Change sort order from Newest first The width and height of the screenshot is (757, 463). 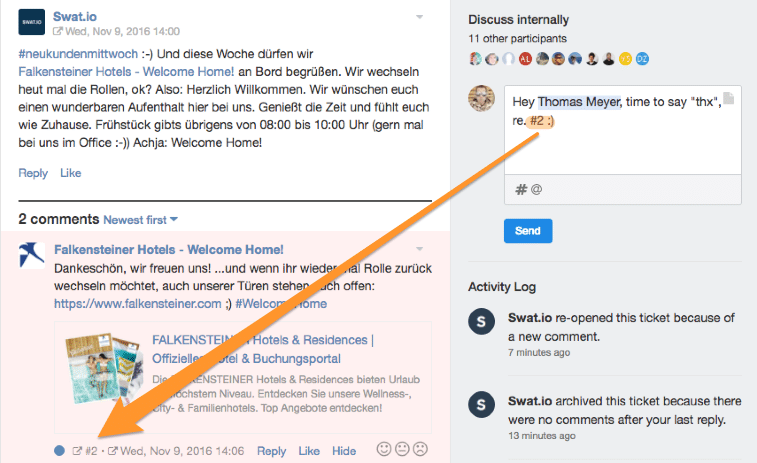(x=140, y=220)
